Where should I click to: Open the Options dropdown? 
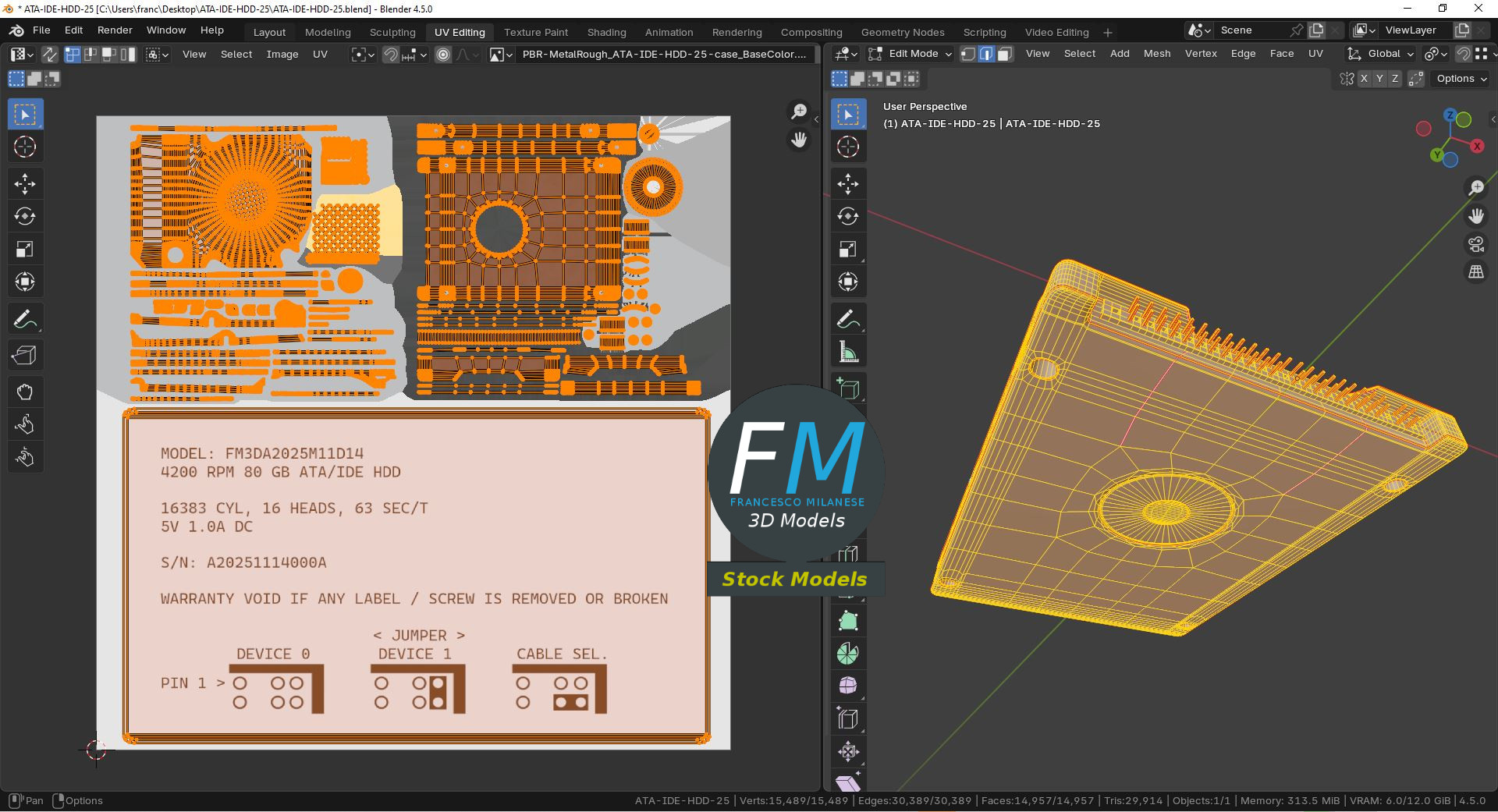click(1461, 79)
